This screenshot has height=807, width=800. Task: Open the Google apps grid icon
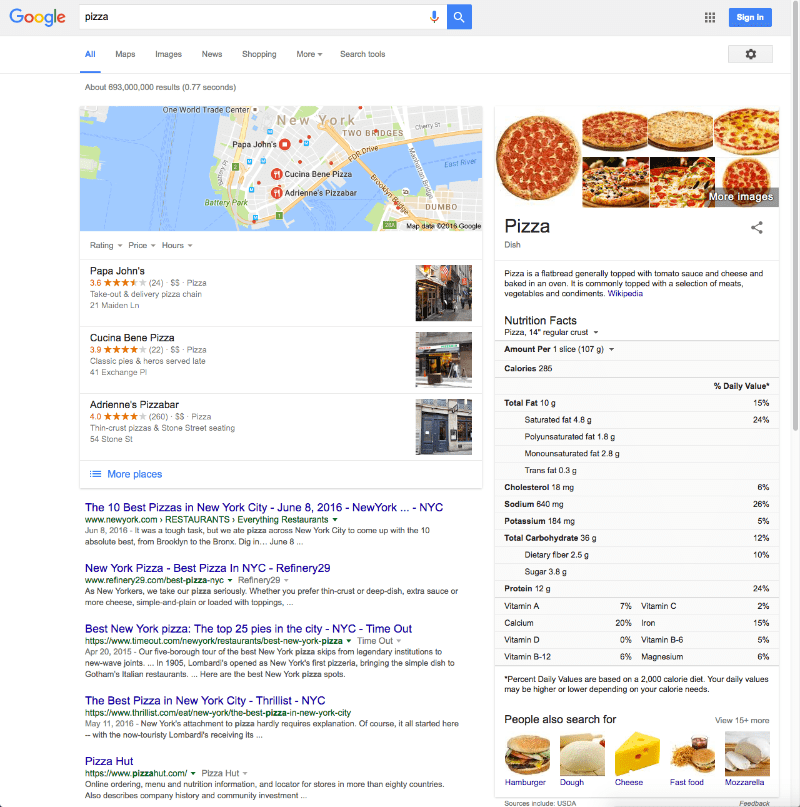pos(710,17)
